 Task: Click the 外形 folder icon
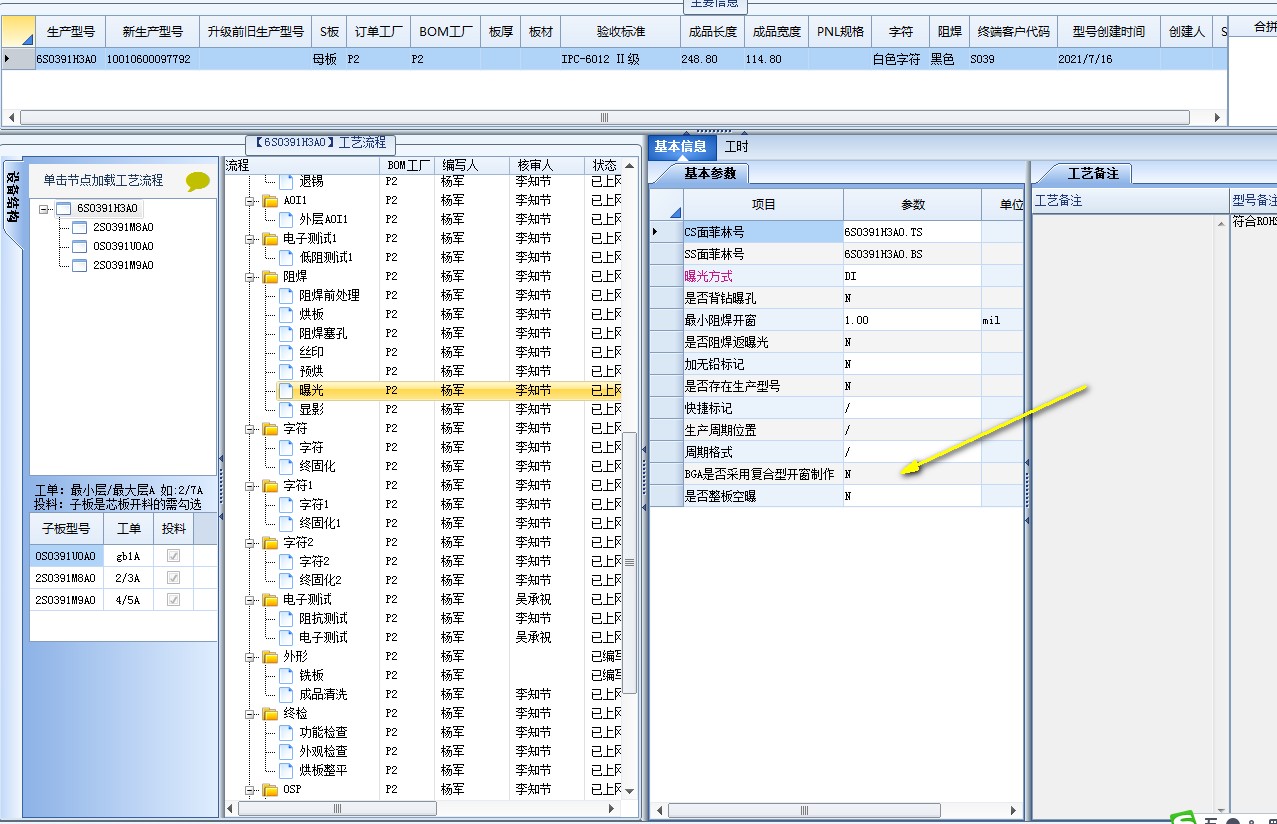point(270,656)
